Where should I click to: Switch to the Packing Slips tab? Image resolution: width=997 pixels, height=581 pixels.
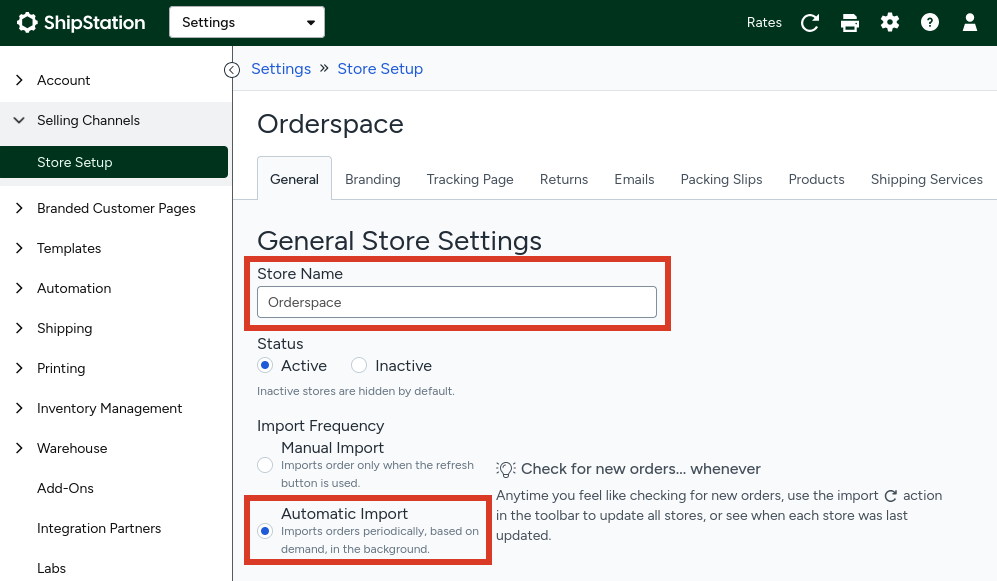pyautogui.click(x=721, y=179)
